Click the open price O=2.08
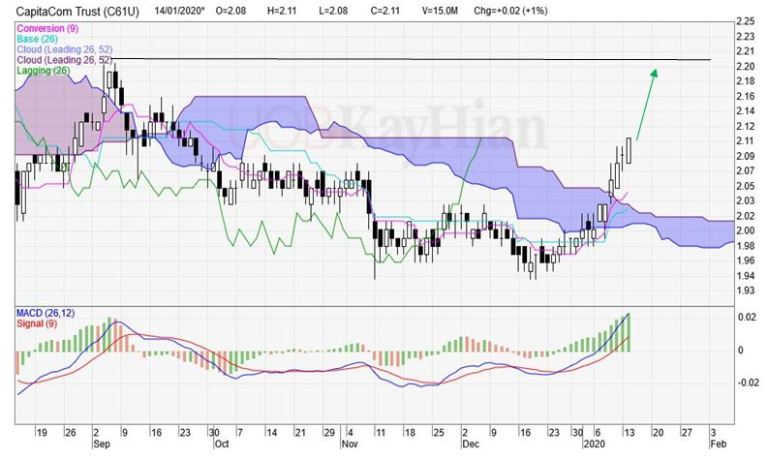768x460 pixels. 230,10
